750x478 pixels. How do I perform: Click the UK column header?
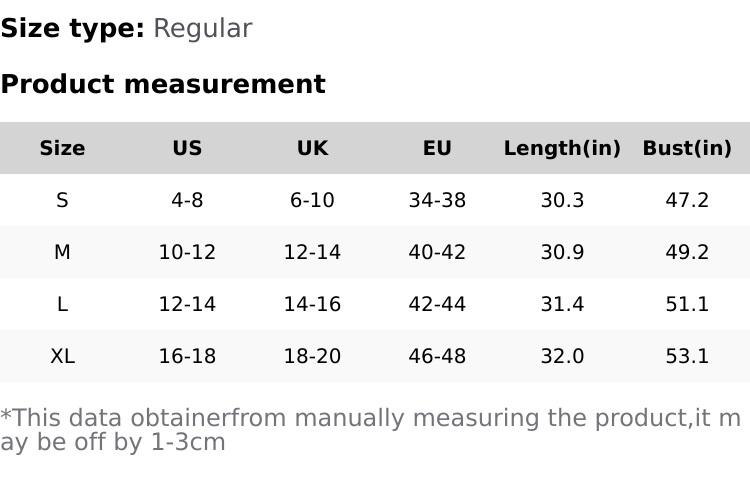(x=312, y=148)
